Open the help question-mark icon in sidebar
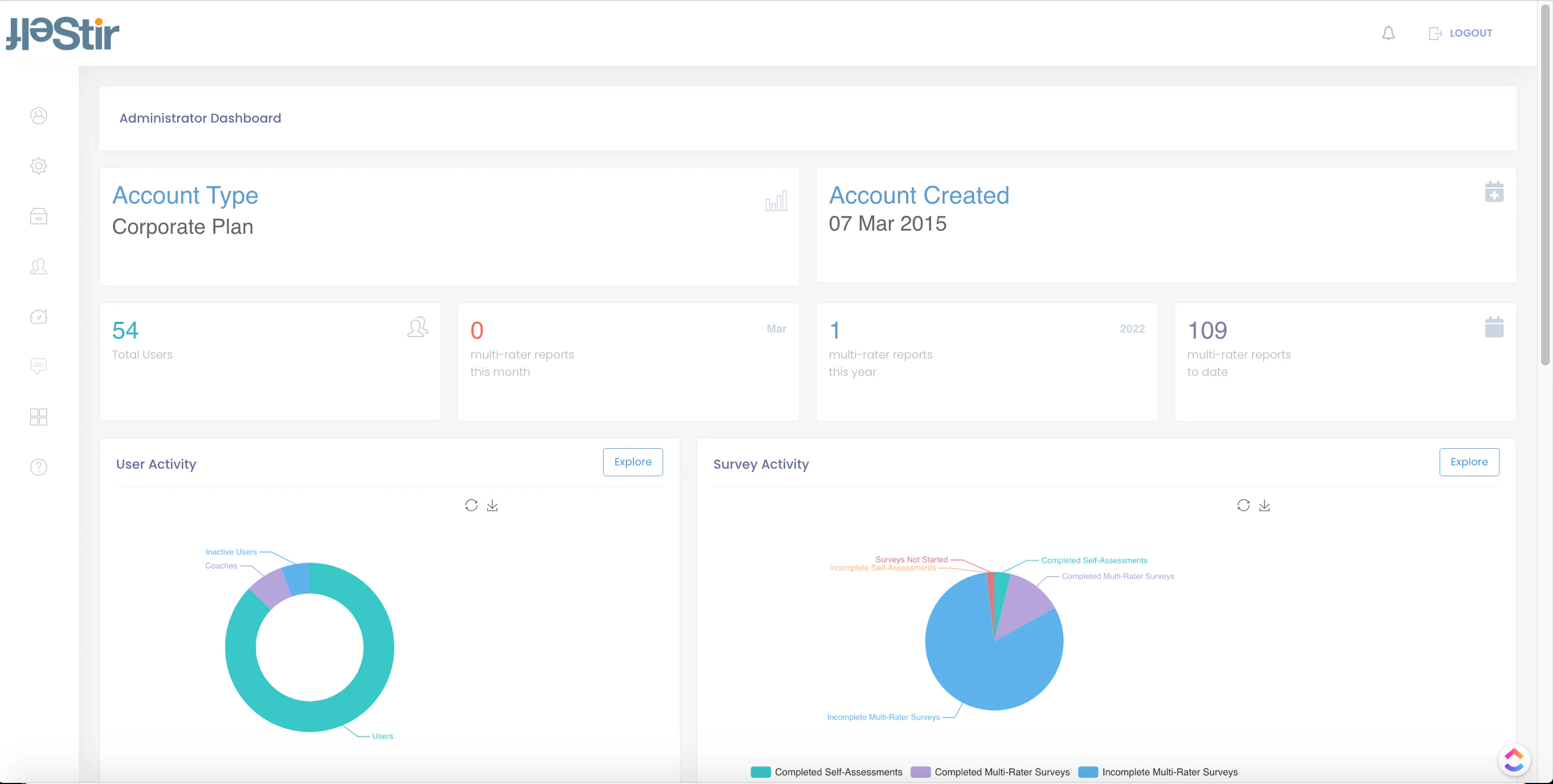This screenshot has width=1553, height=784. coord(38,467)
